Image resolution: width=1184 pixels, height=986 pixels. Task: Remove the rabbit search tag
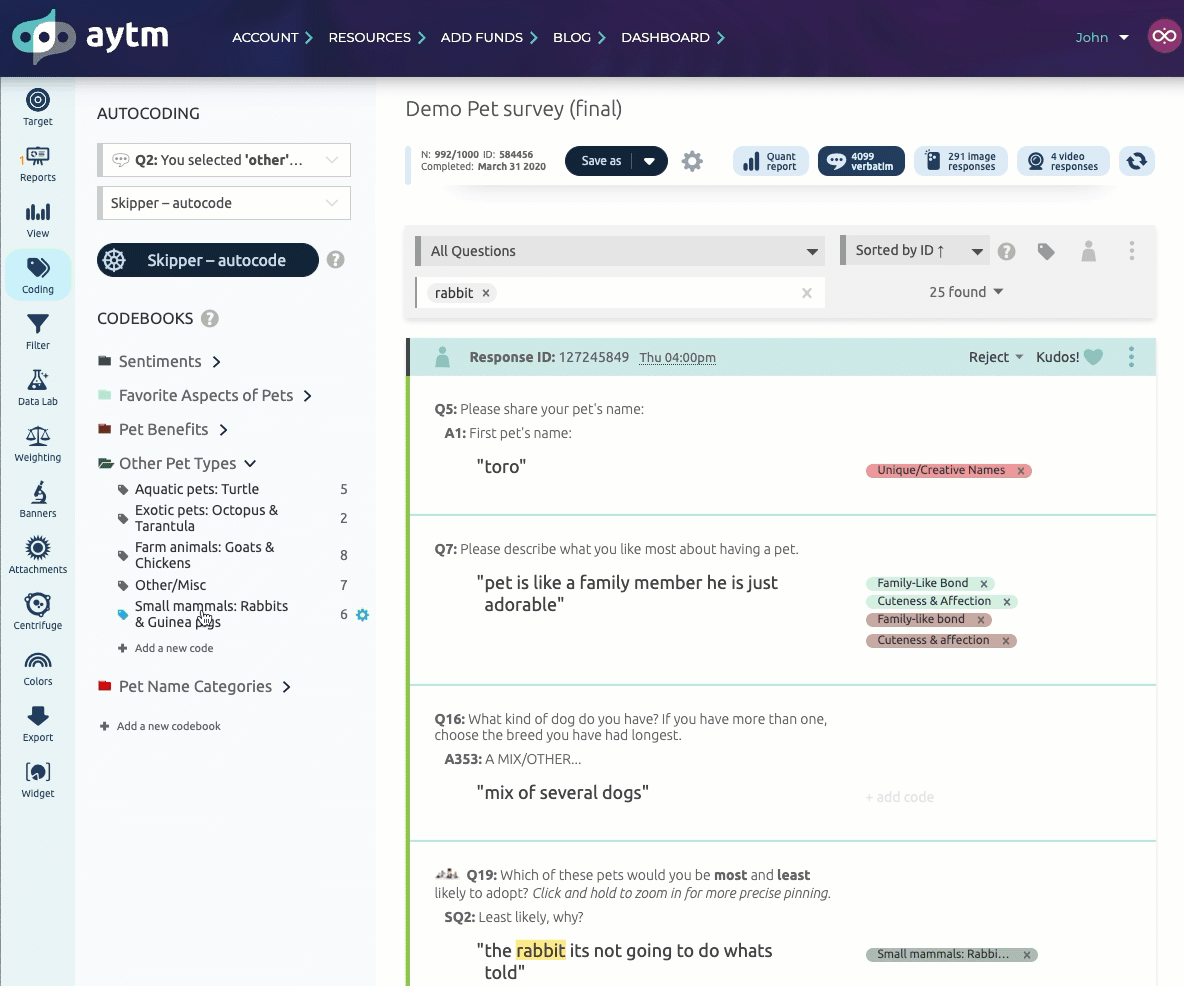[x=486, y=293]
